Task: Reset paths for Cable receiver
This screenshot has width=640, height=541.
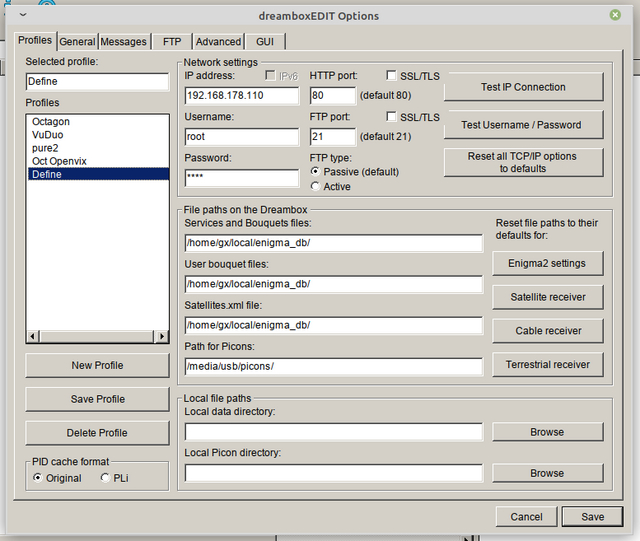Action: pyautogui.click(x=548, y=331)
